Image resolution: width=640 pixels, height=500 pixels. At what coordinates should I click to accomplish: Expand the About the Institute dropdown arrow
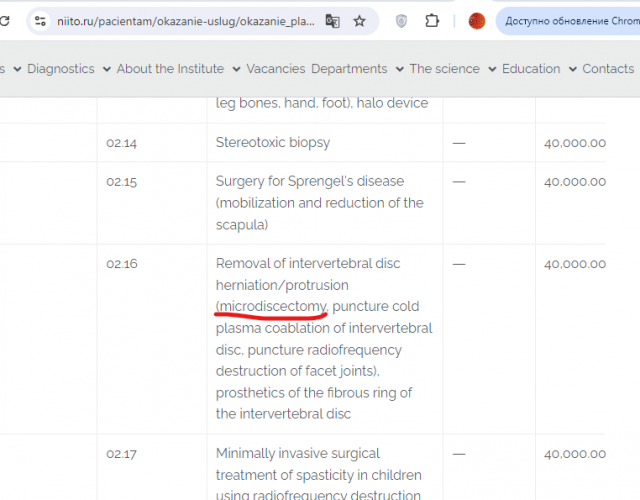tap(236, 69)
